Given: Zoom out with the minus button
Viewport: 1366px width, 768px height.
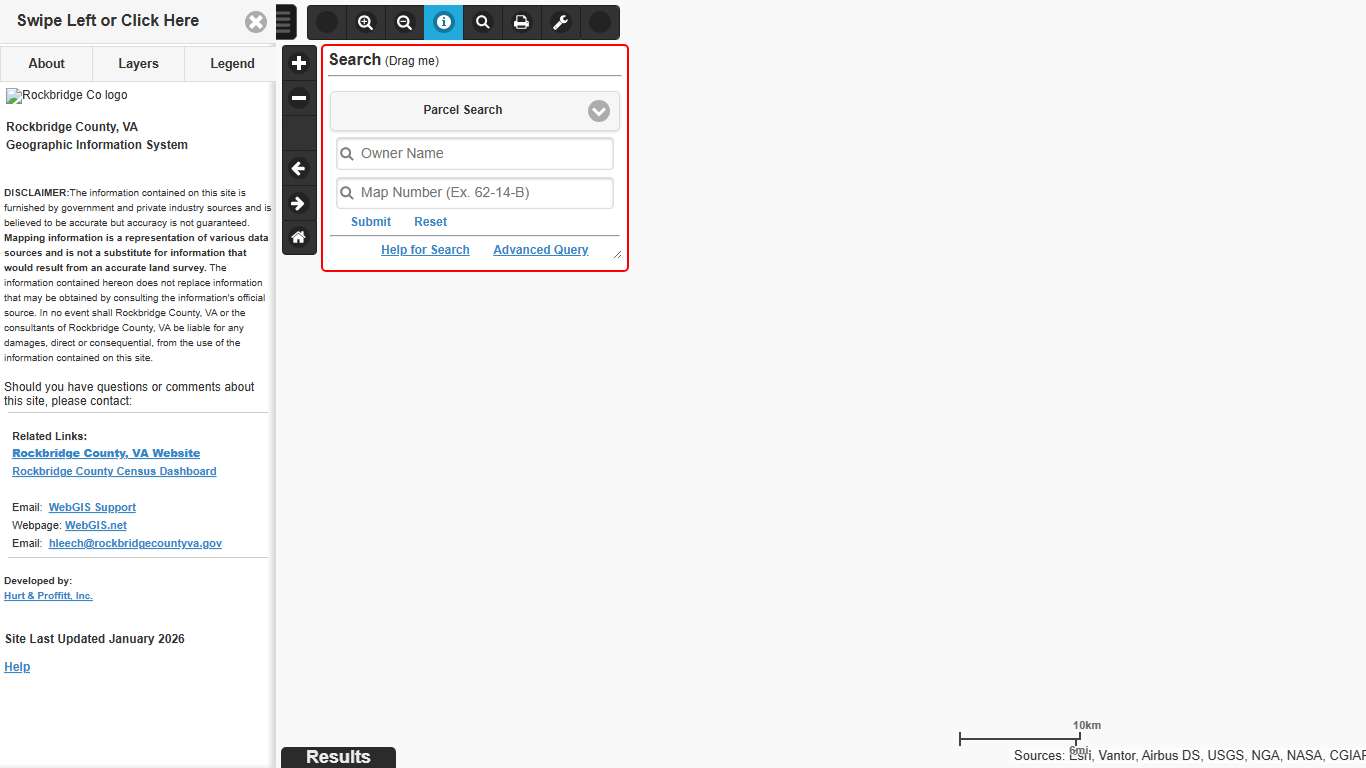Looking at the screenshot, I should coord(299,98).
